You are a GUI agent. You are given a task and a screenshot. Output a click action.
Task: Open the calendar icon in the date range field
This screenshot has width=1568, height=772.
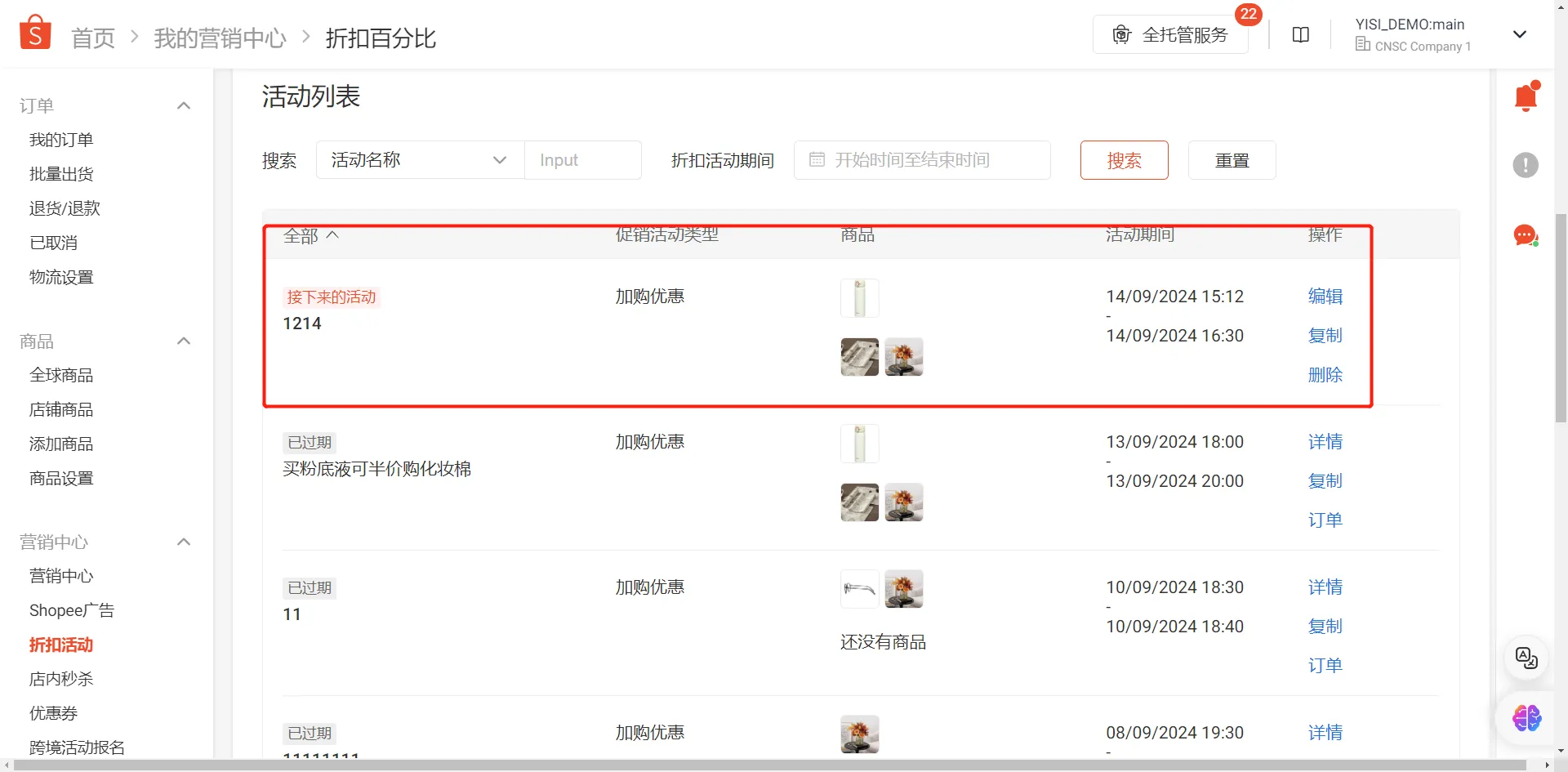(x=817, y=160)
